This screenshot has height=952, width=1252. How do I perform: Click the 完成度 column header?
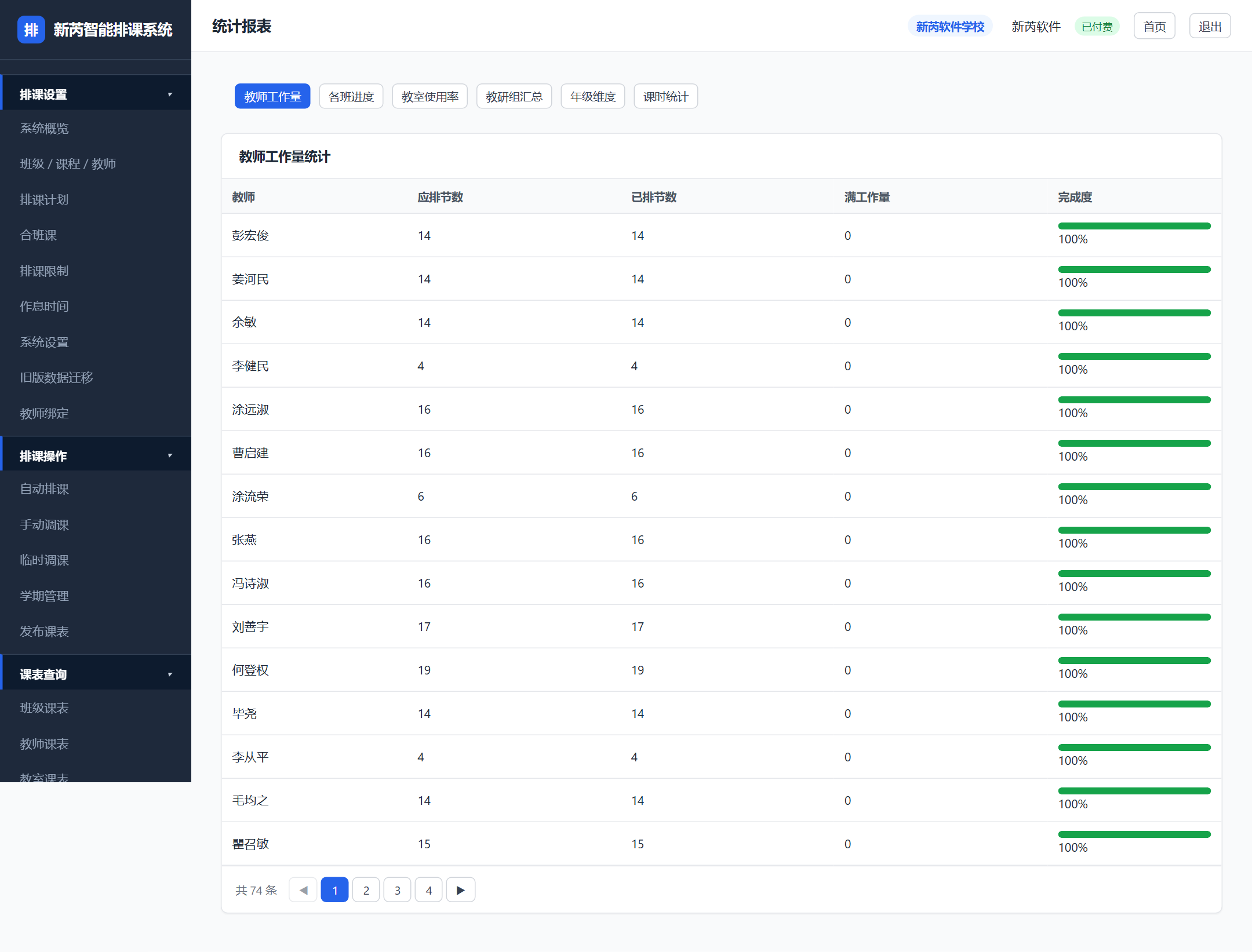(x=1075, y=197)
